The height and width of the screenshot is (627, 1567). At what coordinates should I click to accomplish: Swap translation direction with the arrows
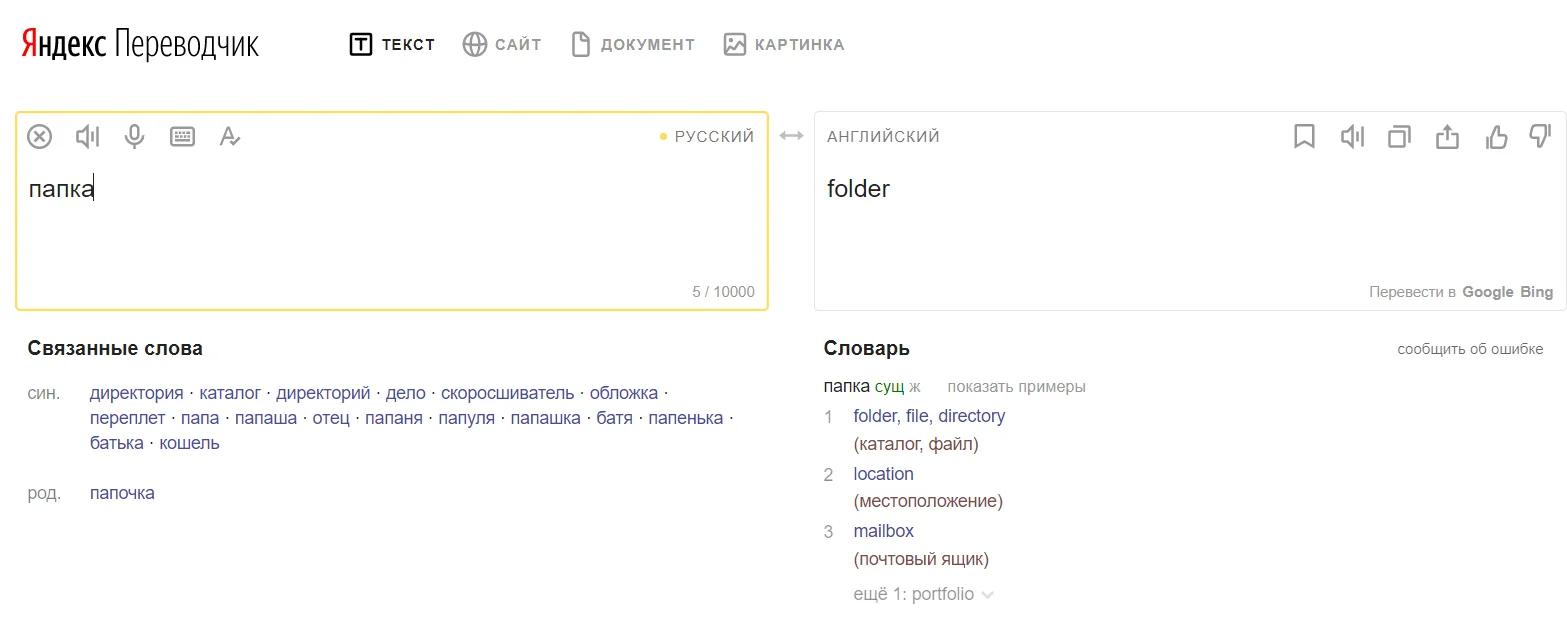pos(790,135)
